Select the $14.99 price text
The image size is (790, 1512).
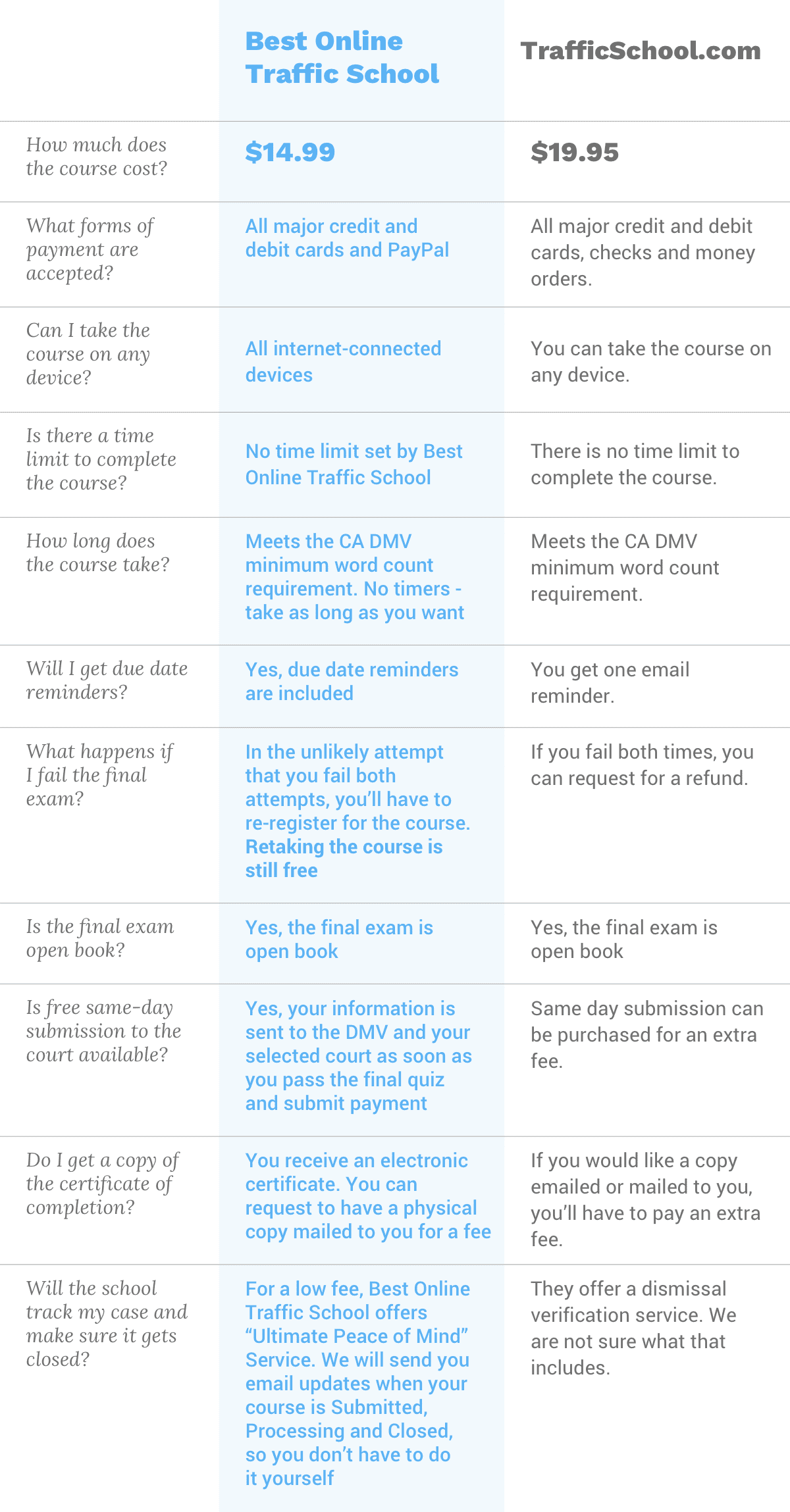[290, 152]
